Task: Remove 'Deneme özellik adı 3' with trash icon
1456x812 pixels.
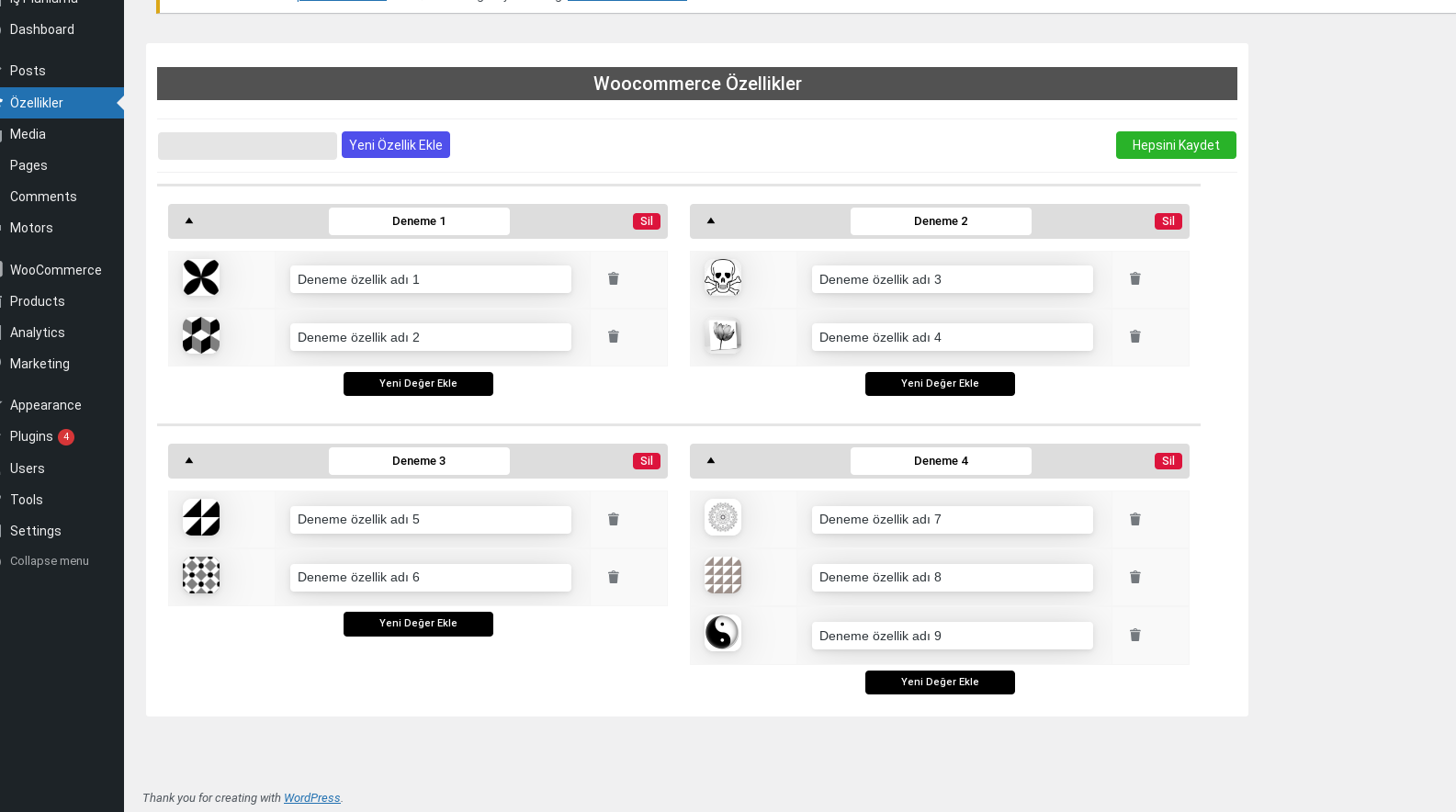Action: click(1135, 278)
